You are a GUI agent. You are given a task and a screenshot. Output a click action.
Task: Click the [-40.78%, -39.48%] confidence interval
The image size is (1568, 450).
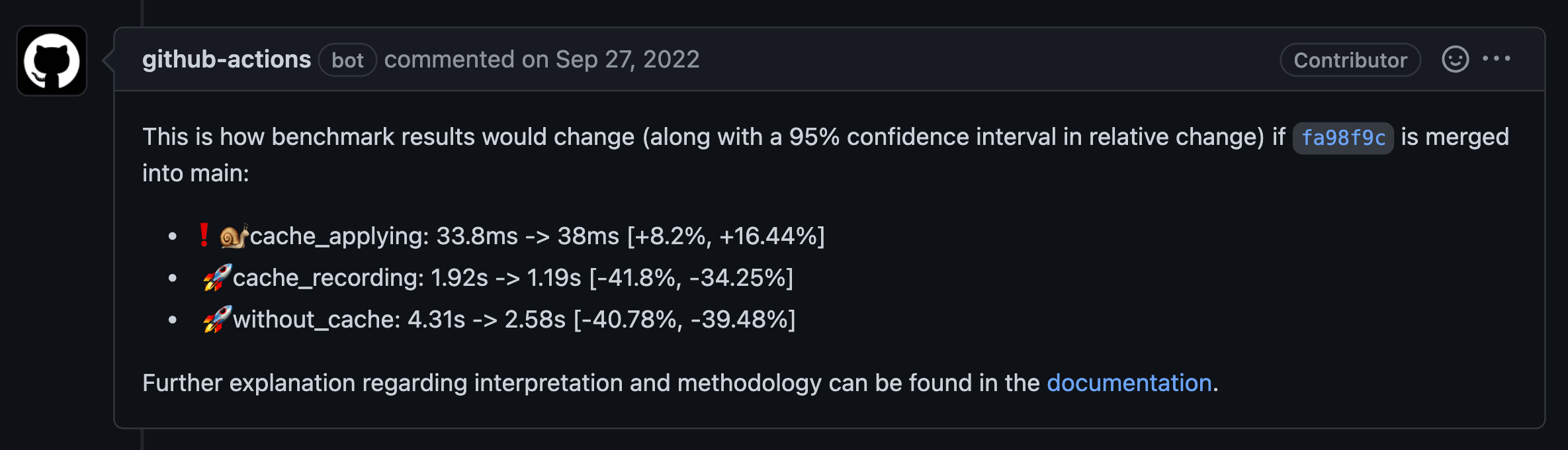click(x=684, y=320)
